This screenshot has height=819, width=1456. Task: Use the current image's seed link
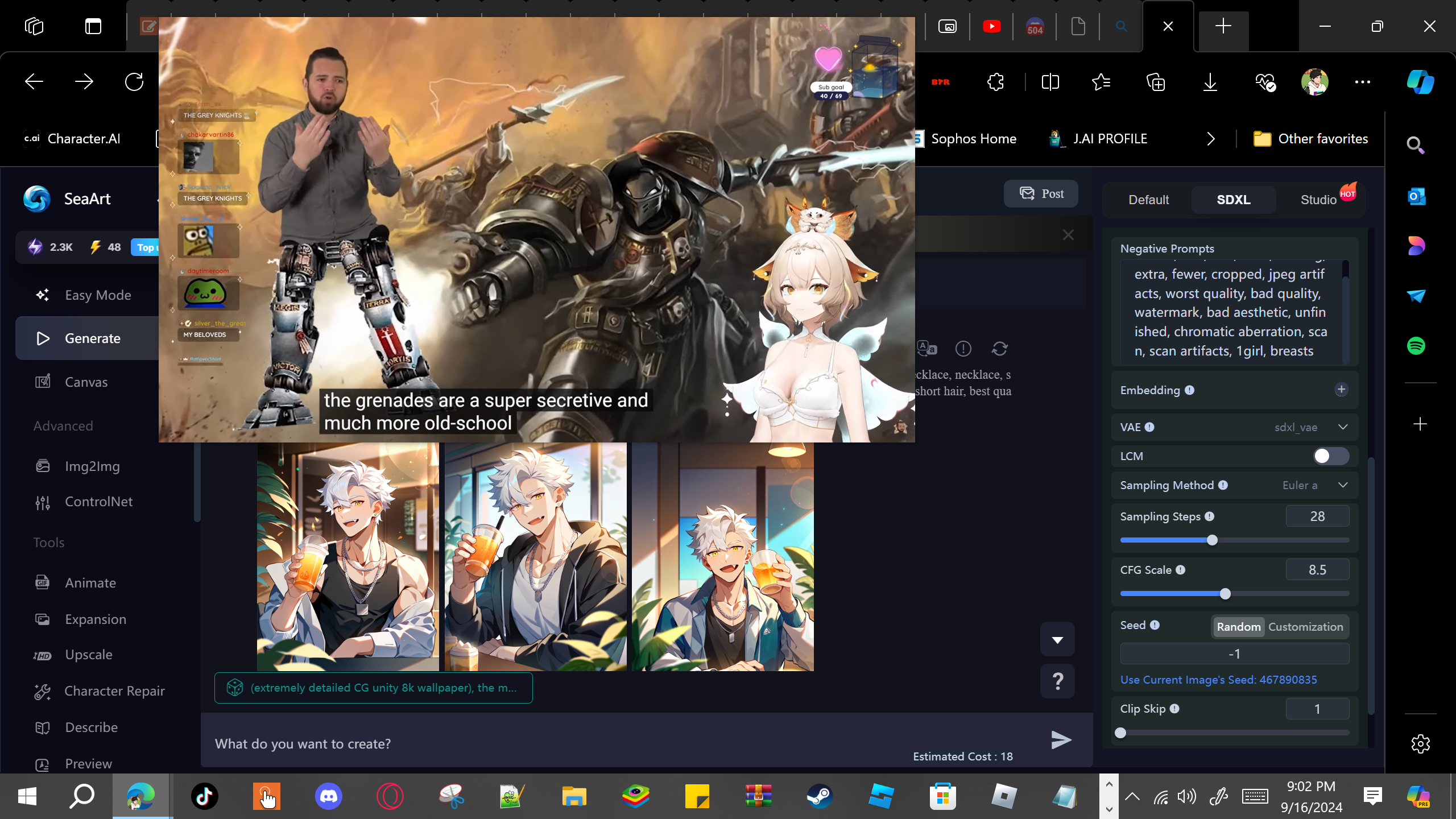tap(1218, 680)
